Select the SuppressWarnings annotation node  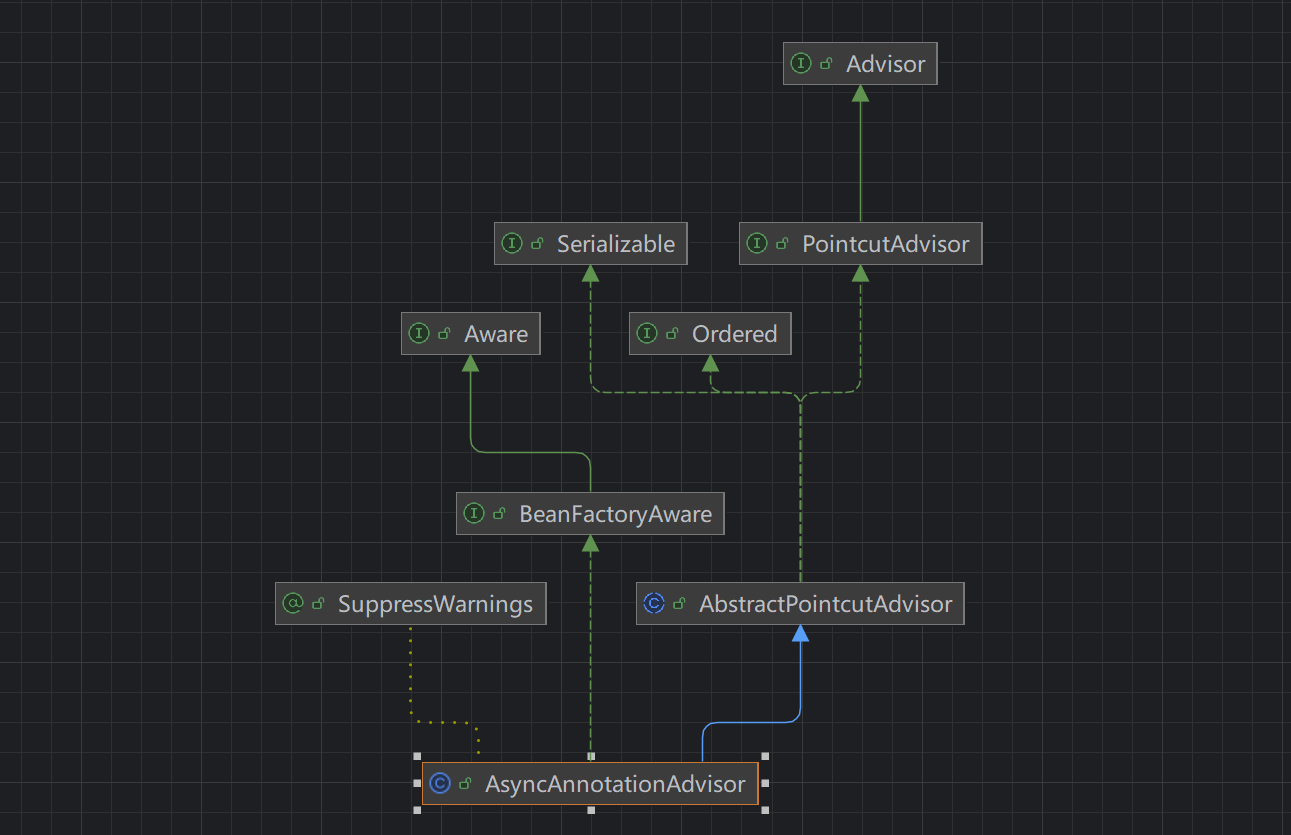click(x=410, y=604)
